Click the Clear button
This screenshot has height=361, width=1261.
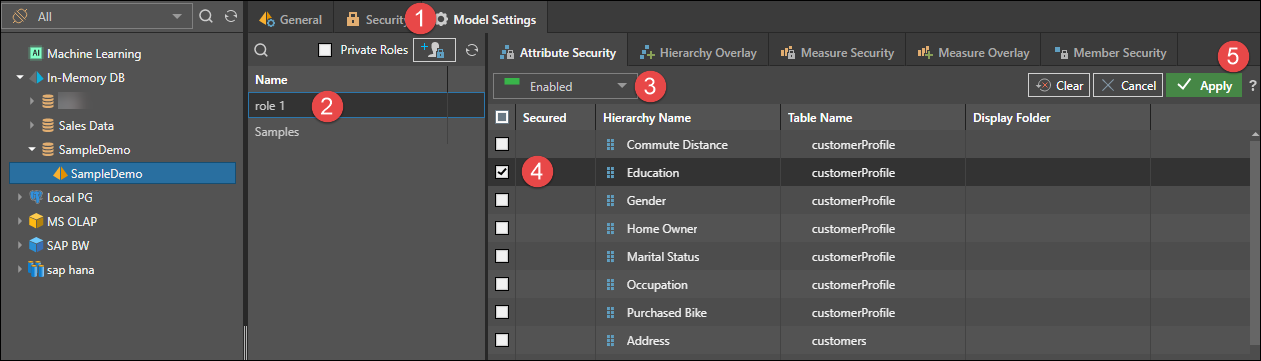[x=1059, y=86]
